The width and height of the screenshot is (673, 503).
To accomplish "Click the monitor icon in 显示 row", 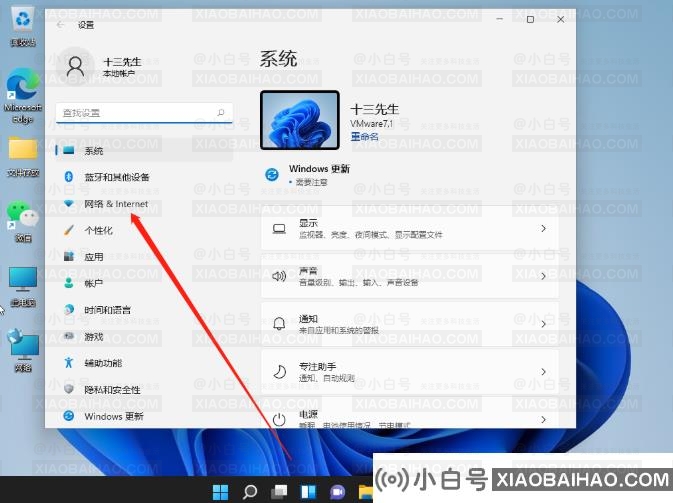I will coord(279,229).
